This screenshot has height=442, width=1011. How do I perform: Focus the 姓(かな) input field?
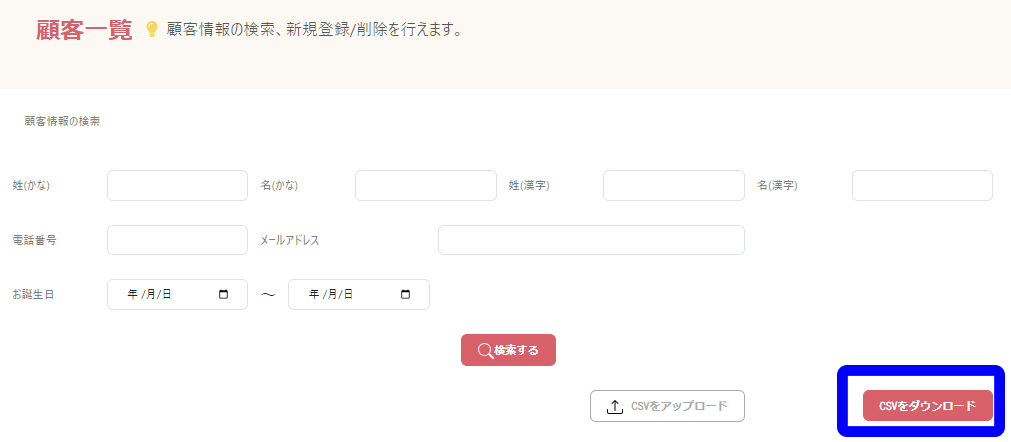pos(177,185)
